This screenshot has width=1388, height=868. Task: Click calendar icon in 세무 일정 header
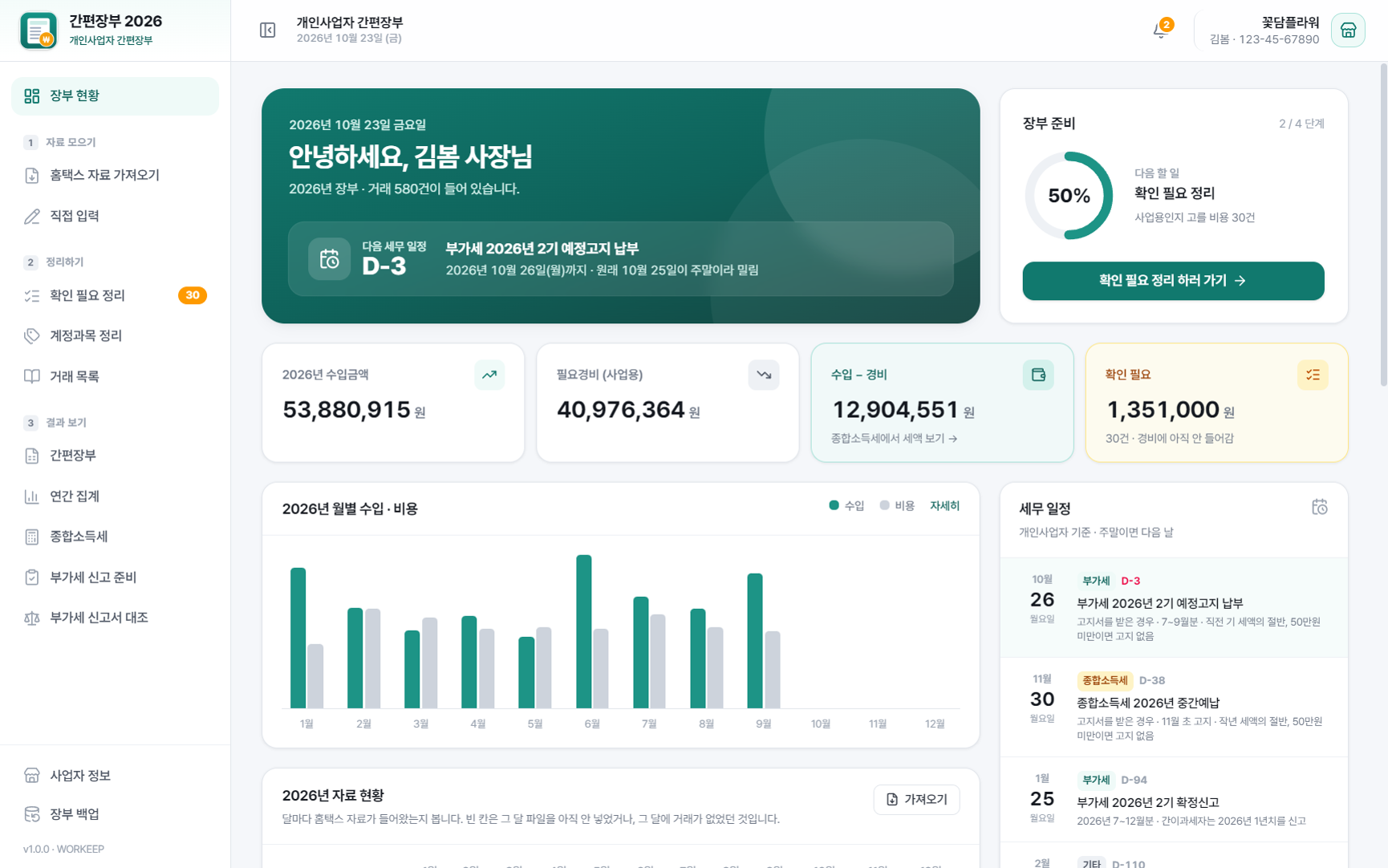click(x=1319, y=507)
